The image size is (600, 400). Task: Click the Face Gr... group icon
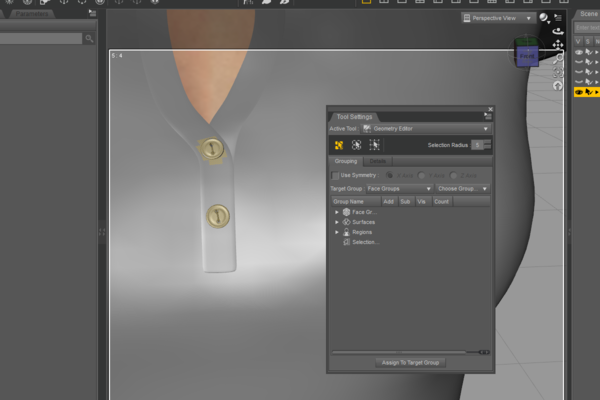[x=346, y=212]
